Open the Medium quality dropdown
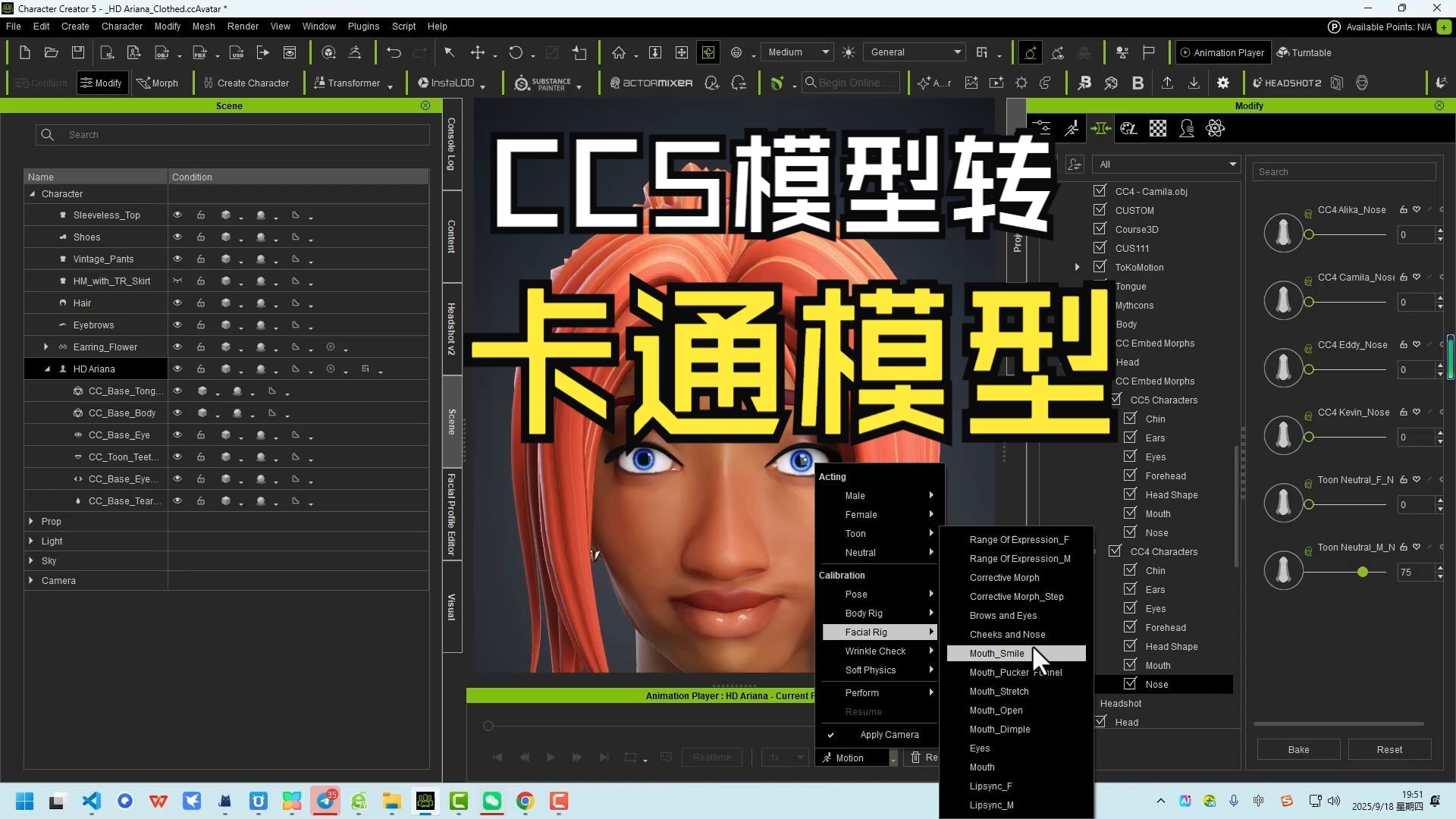 797,52
